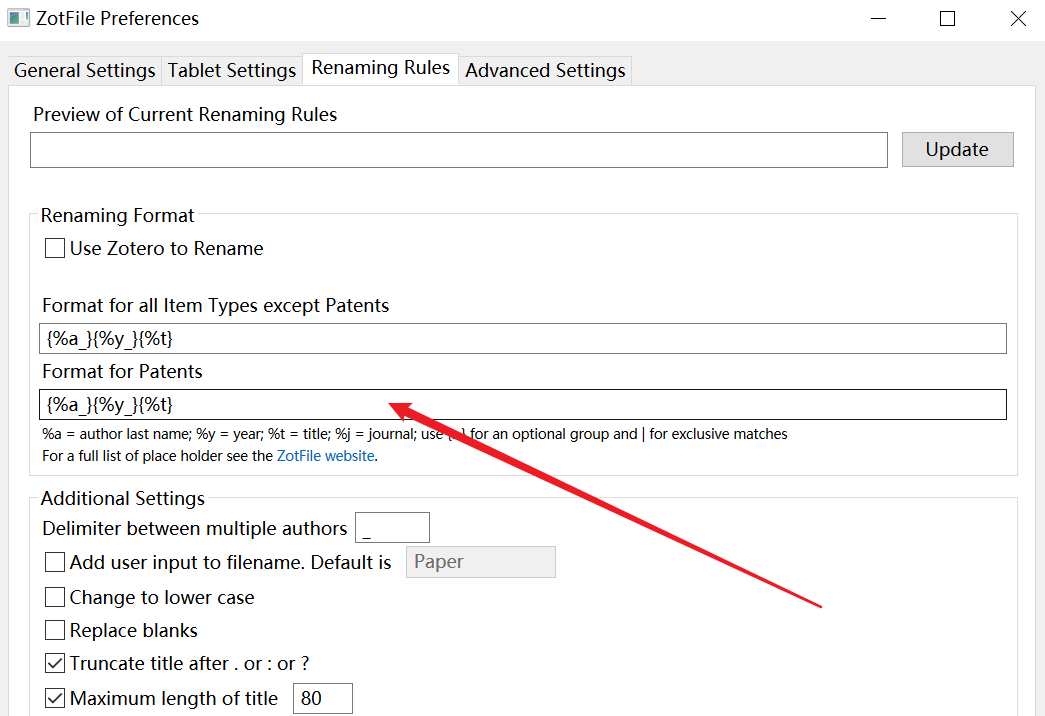Viewport: 1045px width, 716px height.
Task: Minimize the ZotFile Preferences window
Action: tap(877, 19)
